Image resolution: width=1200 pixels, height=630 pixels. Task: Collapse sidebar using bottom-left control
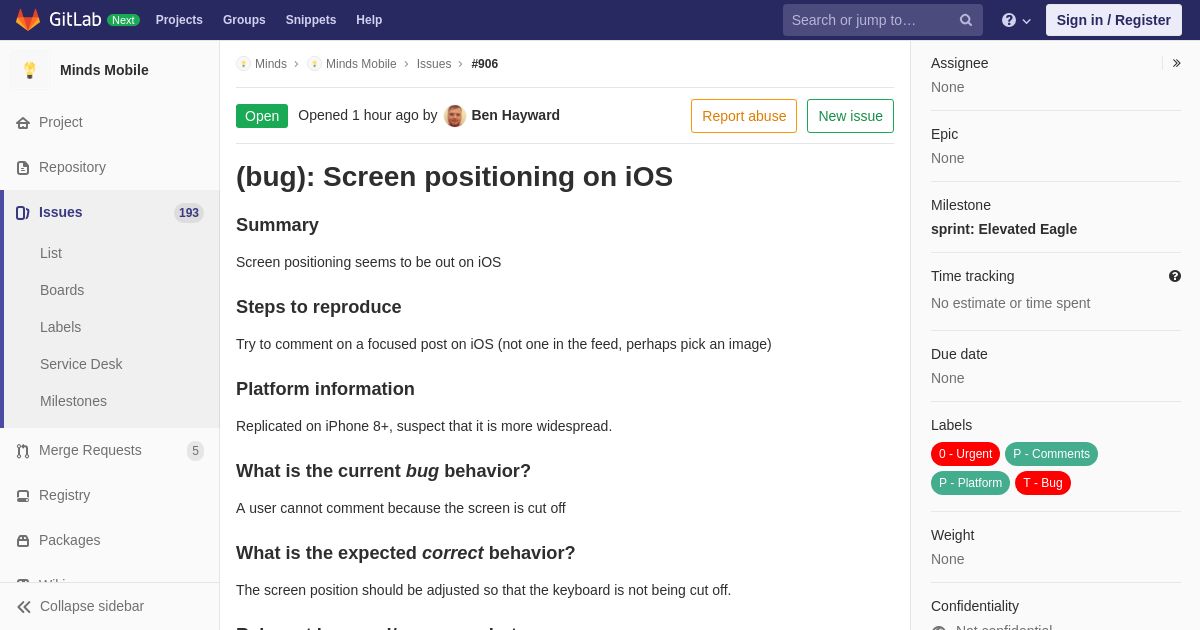tap(80, 606)
